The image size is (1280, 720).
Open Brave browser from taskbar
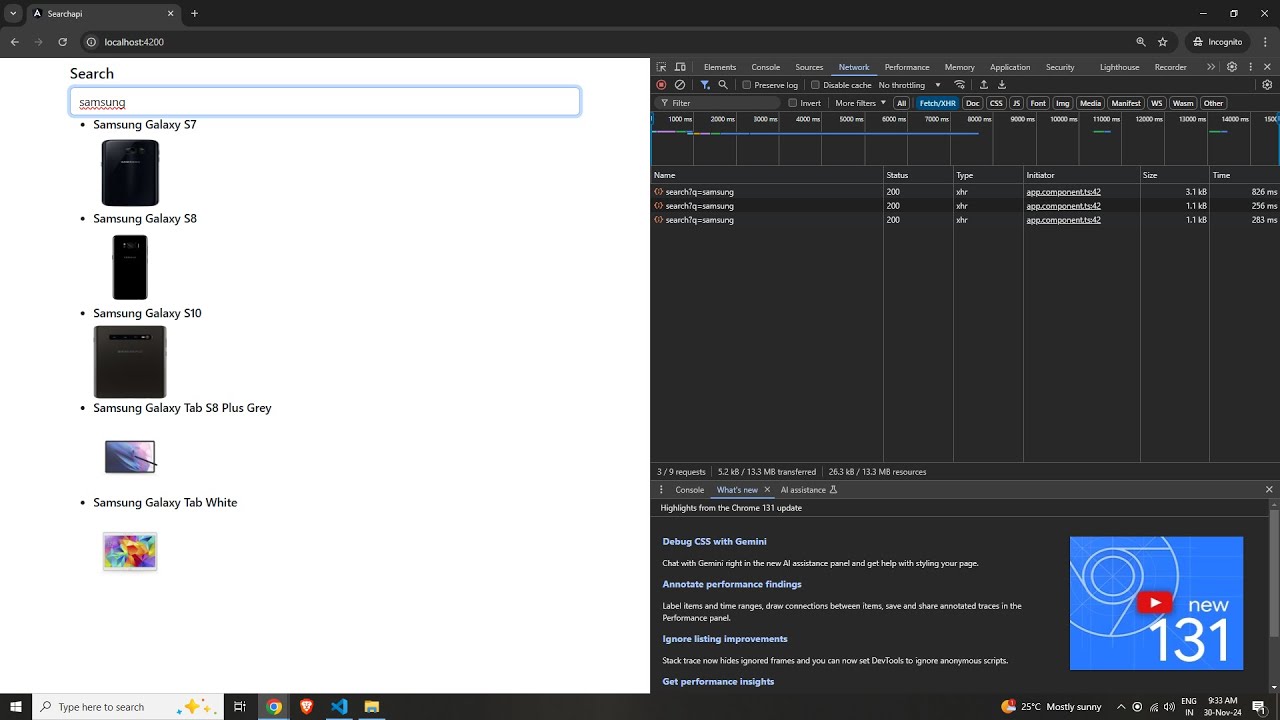(x=306, y=707)
